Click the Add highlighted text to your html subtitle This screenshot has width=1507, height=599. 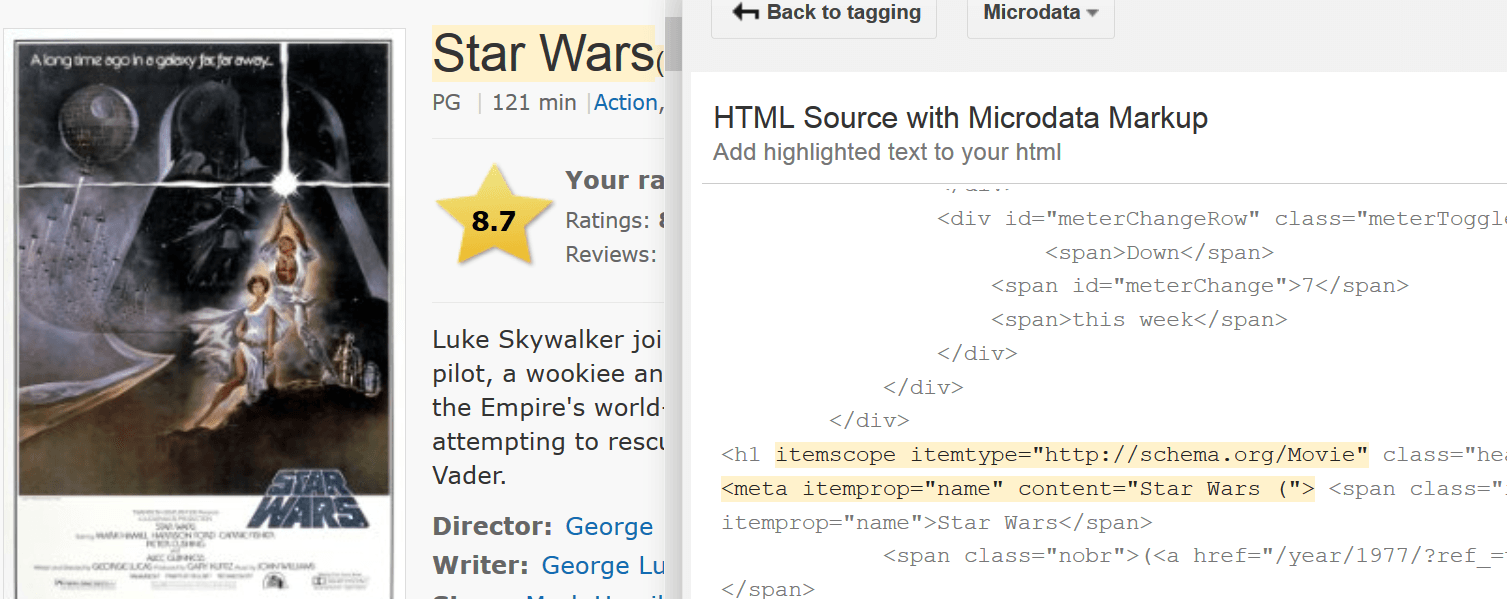pyautogui.click(x=887, y=152)
